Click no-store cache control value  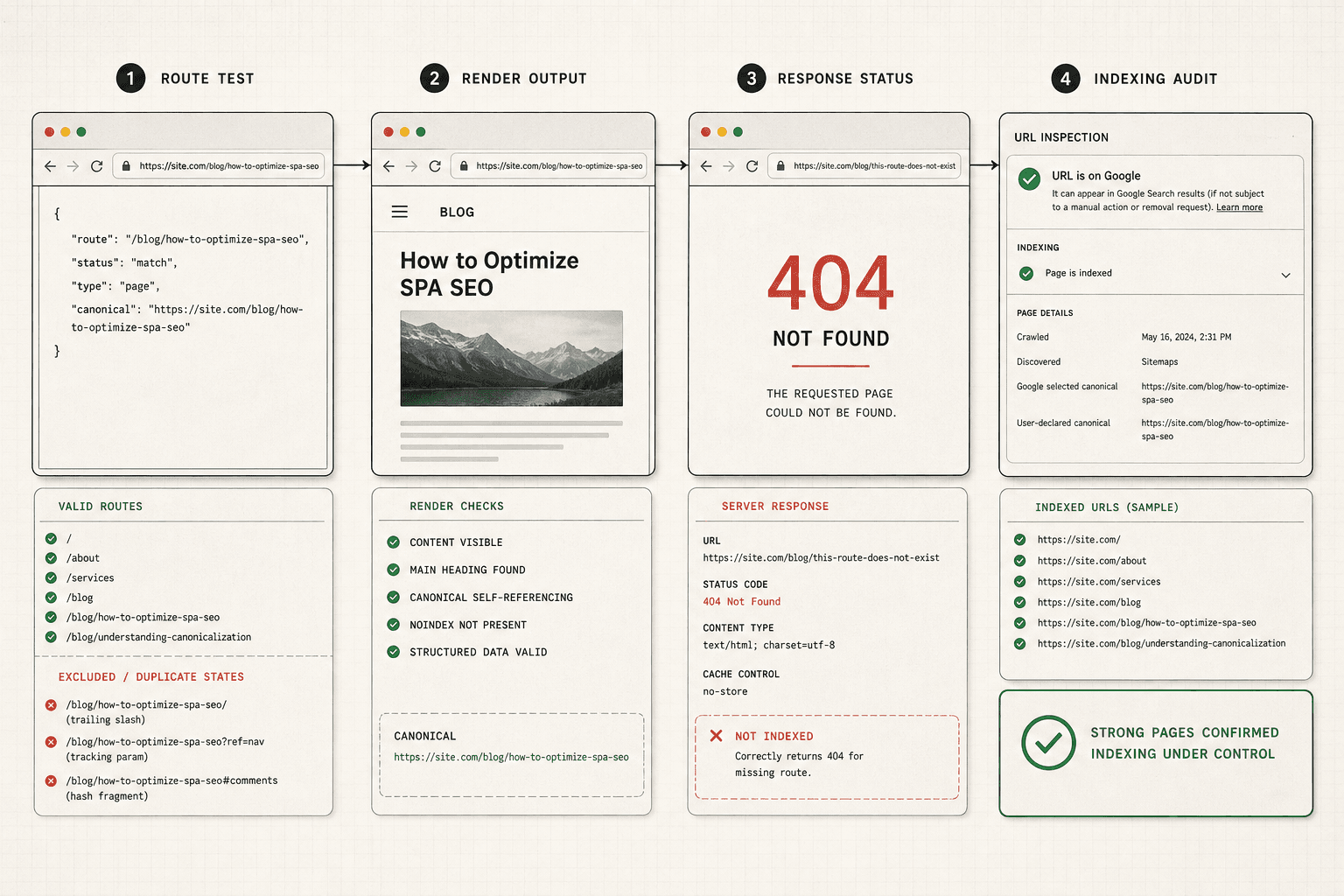pos(725,692)
